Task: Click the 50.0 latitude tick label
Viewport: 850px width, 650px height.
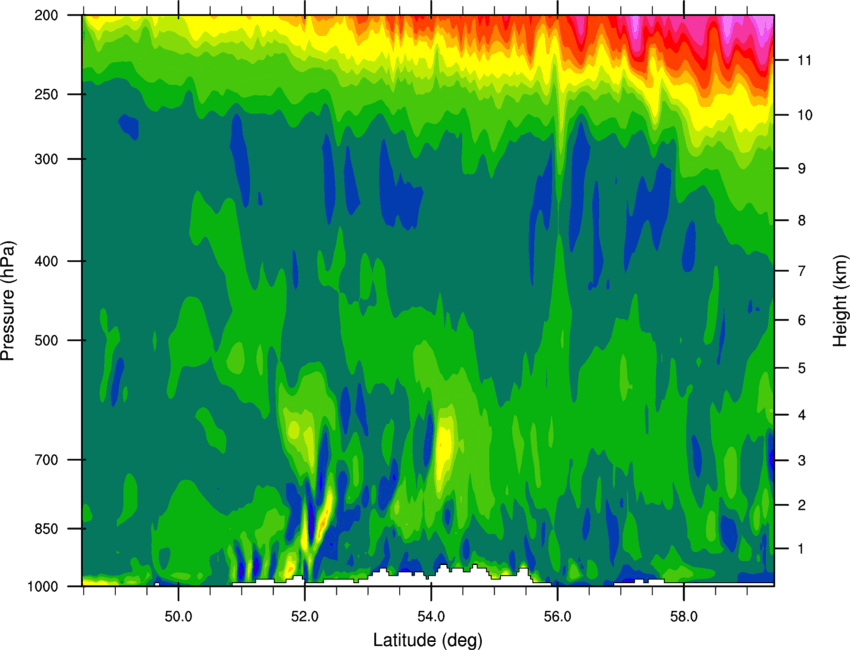Action: click(x=178, y=617)
